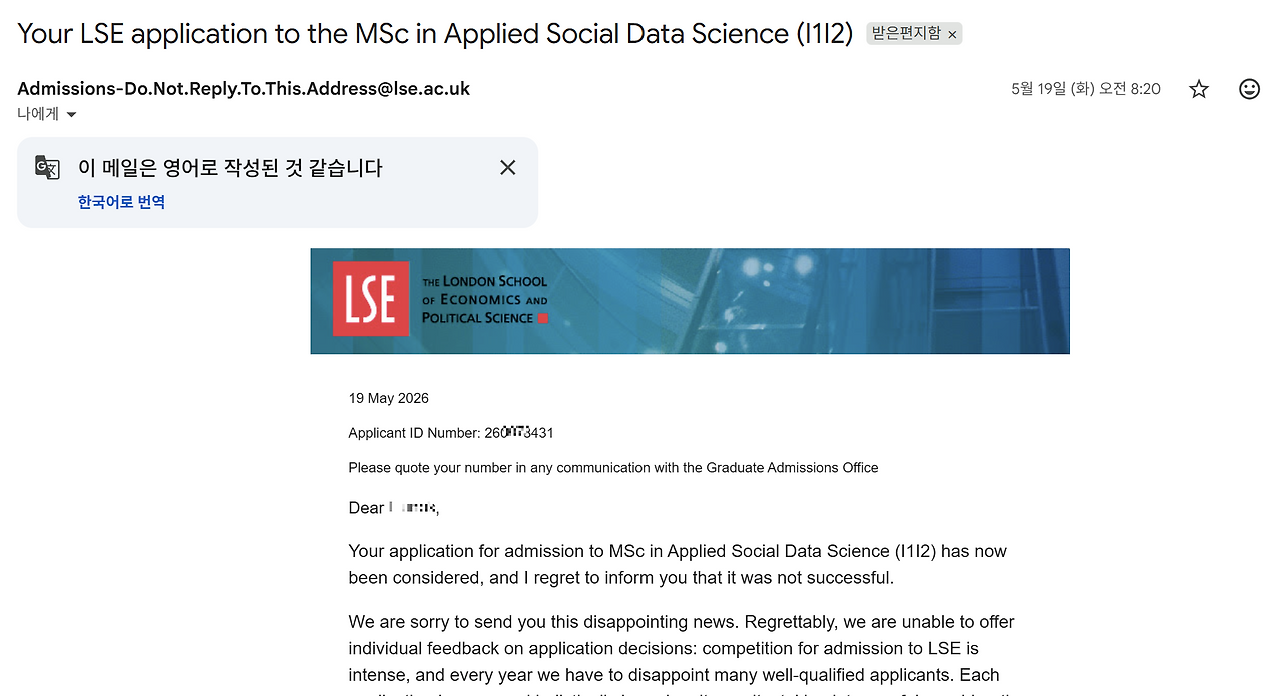Click 한국어로 번역 to translate the email

(x=121, y=202)
